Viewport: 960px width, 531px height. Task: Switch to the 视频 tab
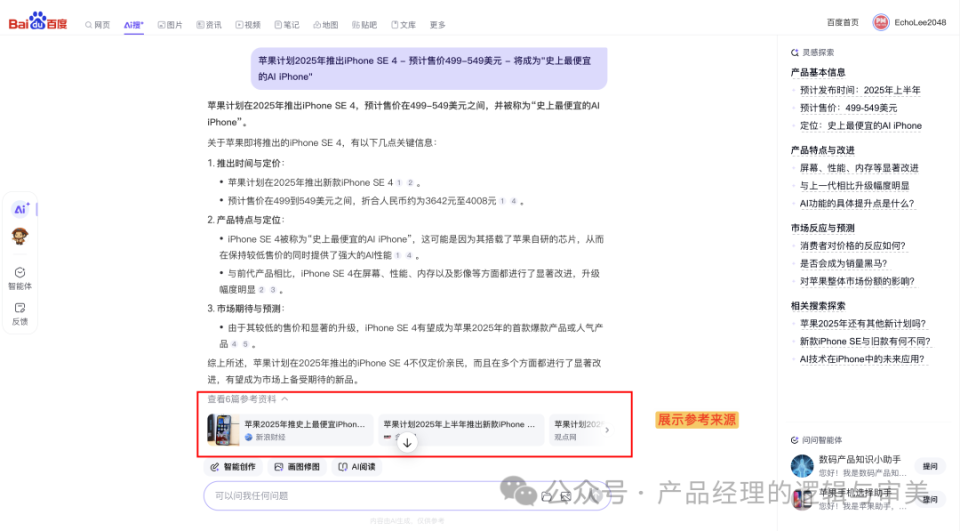pos(248,25)
